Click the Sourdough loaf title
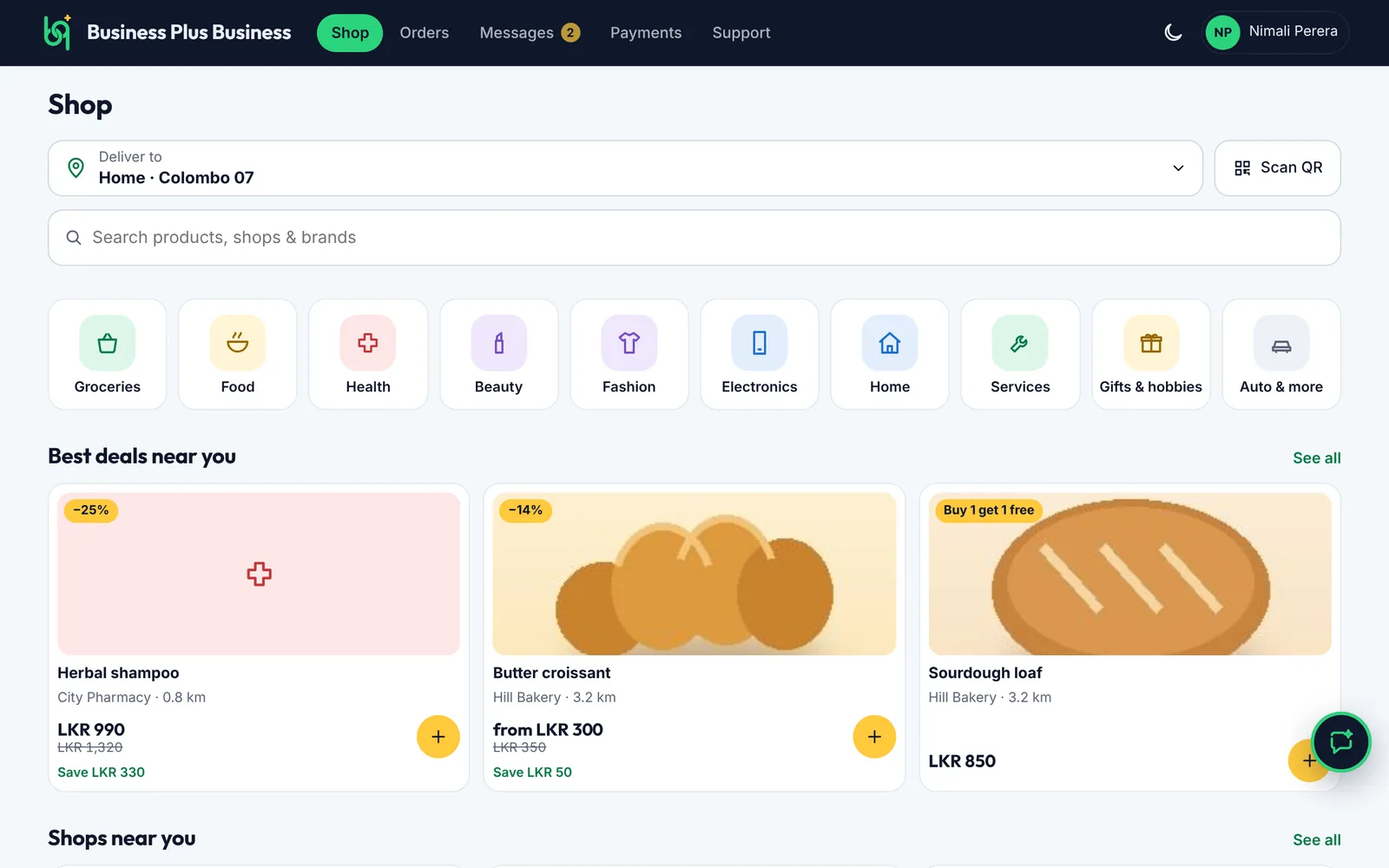 tap(985, 673)
